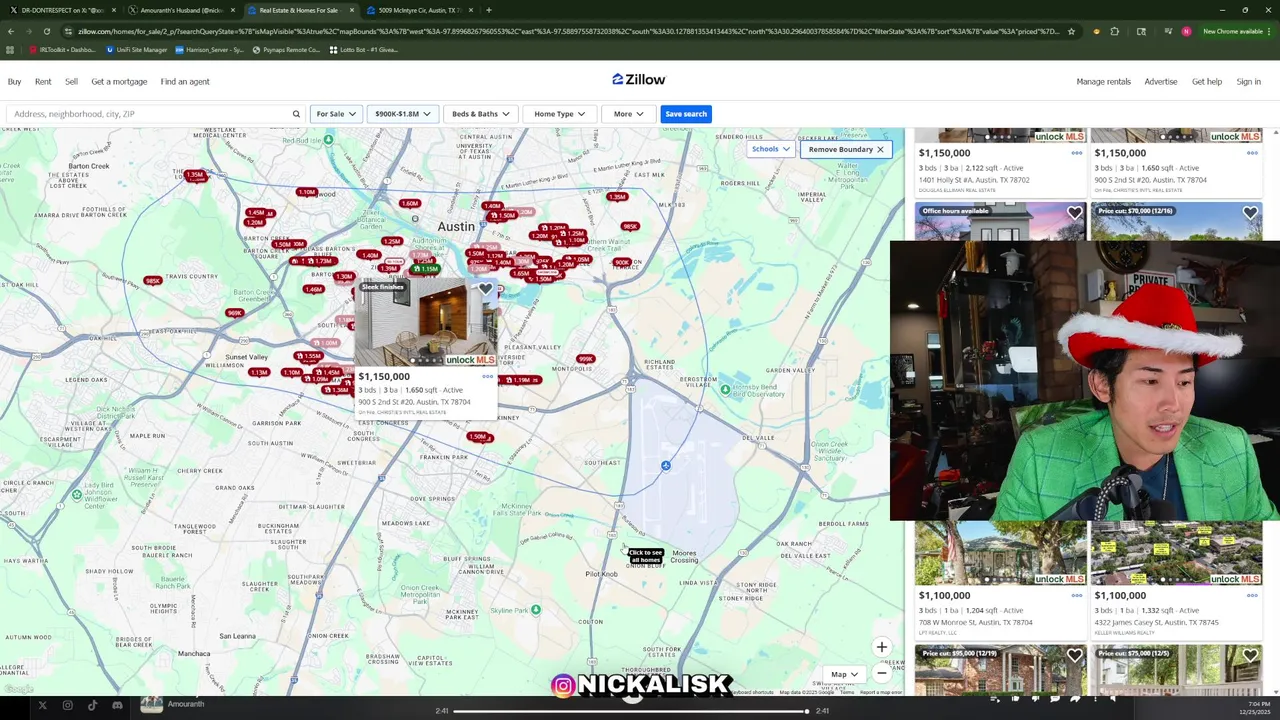Zoom out the map with minus button
This screenshot has height=720, width=1280.
[881, 673]
